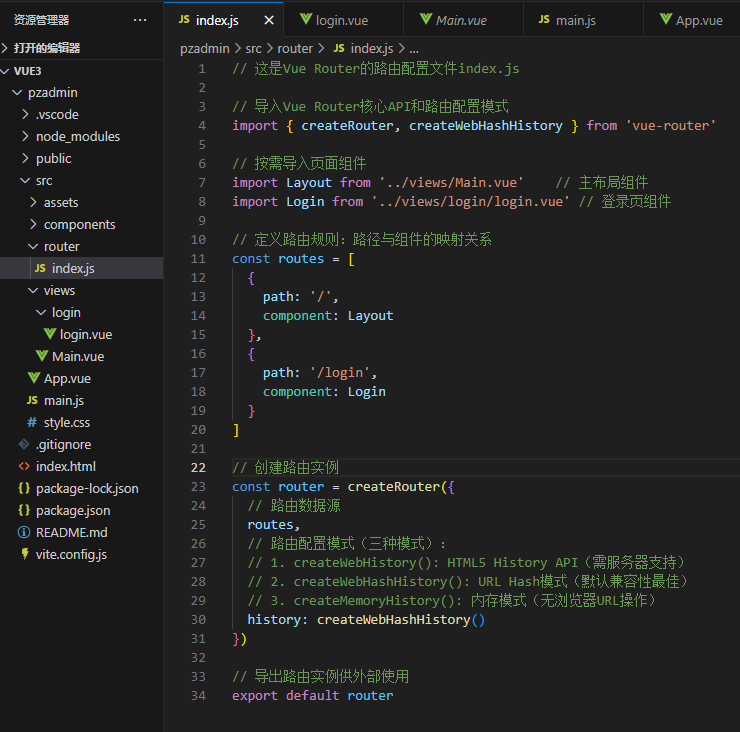Screen dimensions: 740x732
Task: Click '../views/Main.vue' import path
Action: click(x=452, y=183)
